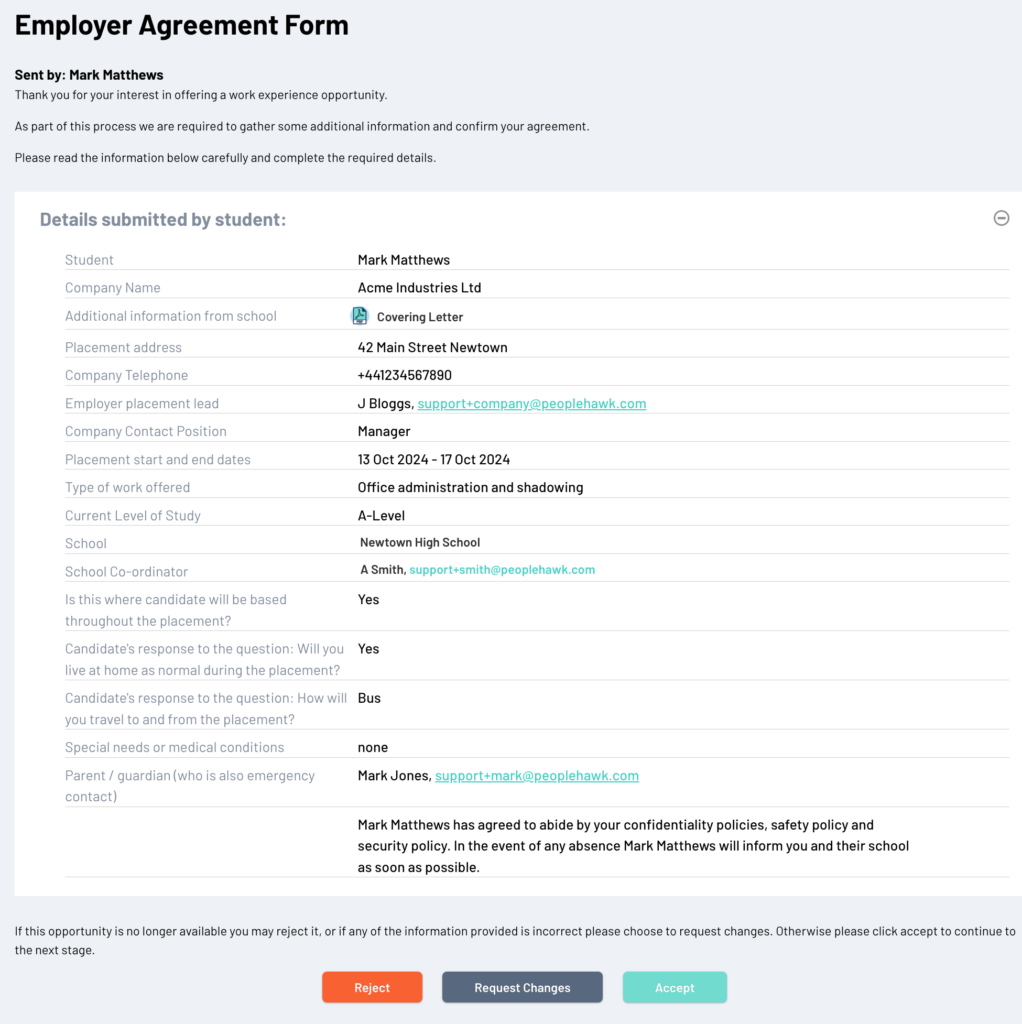Click the Details submitted by student heading
This screenshot has height=1024, width=1022.
coord(163,219)
